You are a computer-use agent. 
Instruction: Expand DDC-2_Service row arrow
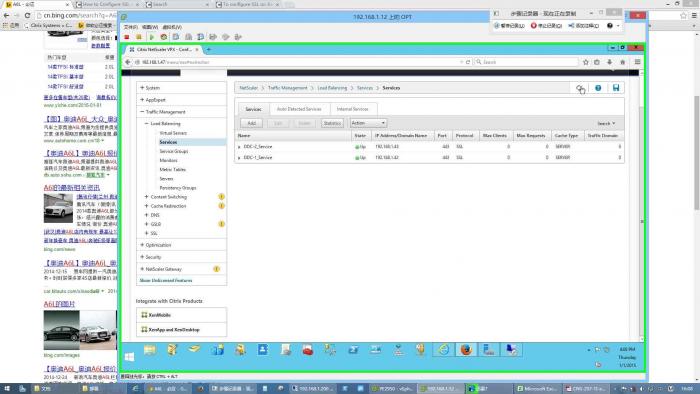[239, 147]
